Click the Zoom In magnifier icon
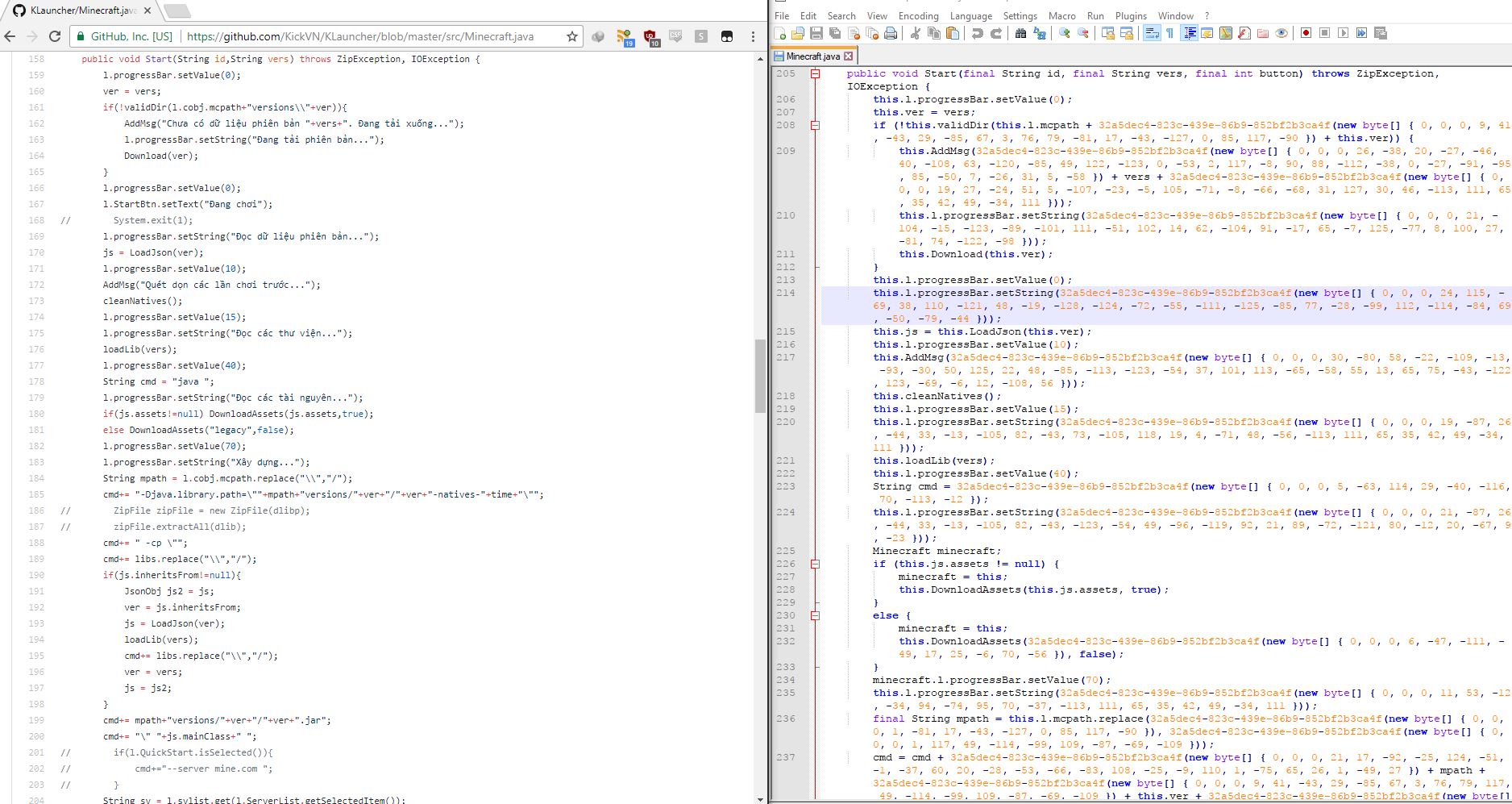 coord(1064,33)
